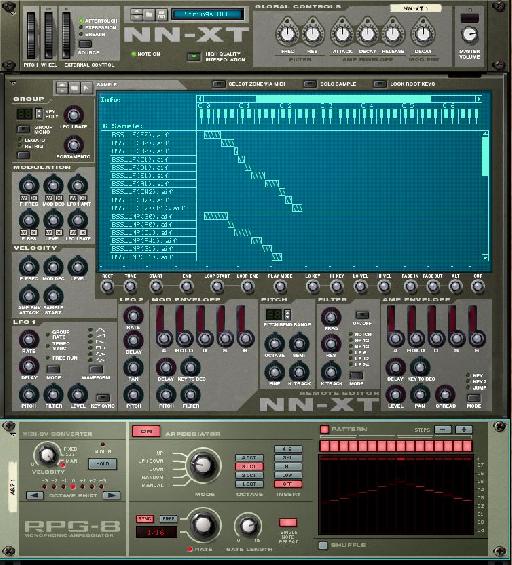The width and height of the screenshot is (512, 565).
Task: Click the RPG-8 Rate knob
Action: point(202,525)
